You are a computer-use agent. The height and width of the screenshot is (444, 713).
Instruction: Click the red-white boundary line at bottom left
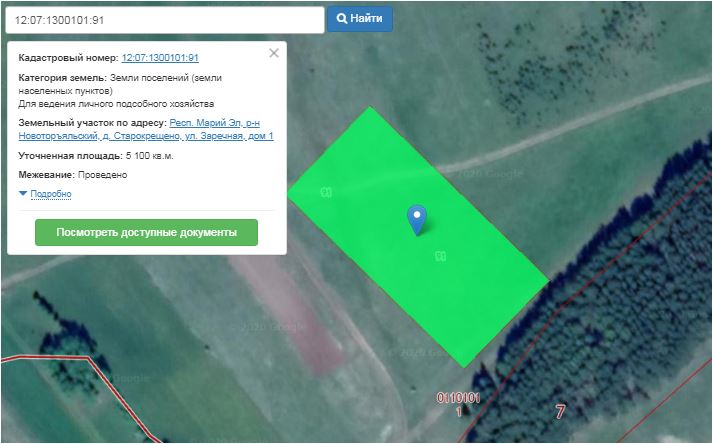(x=90, y=365)
